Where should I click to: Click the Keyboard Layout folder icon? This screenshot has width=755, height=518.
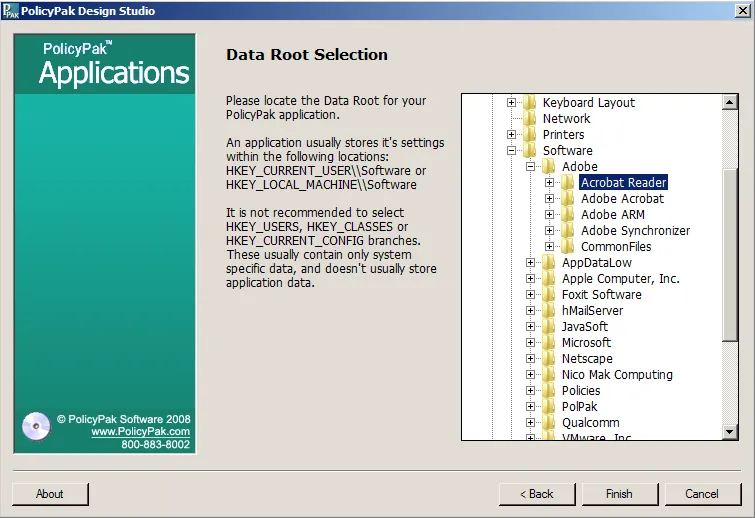530,103
